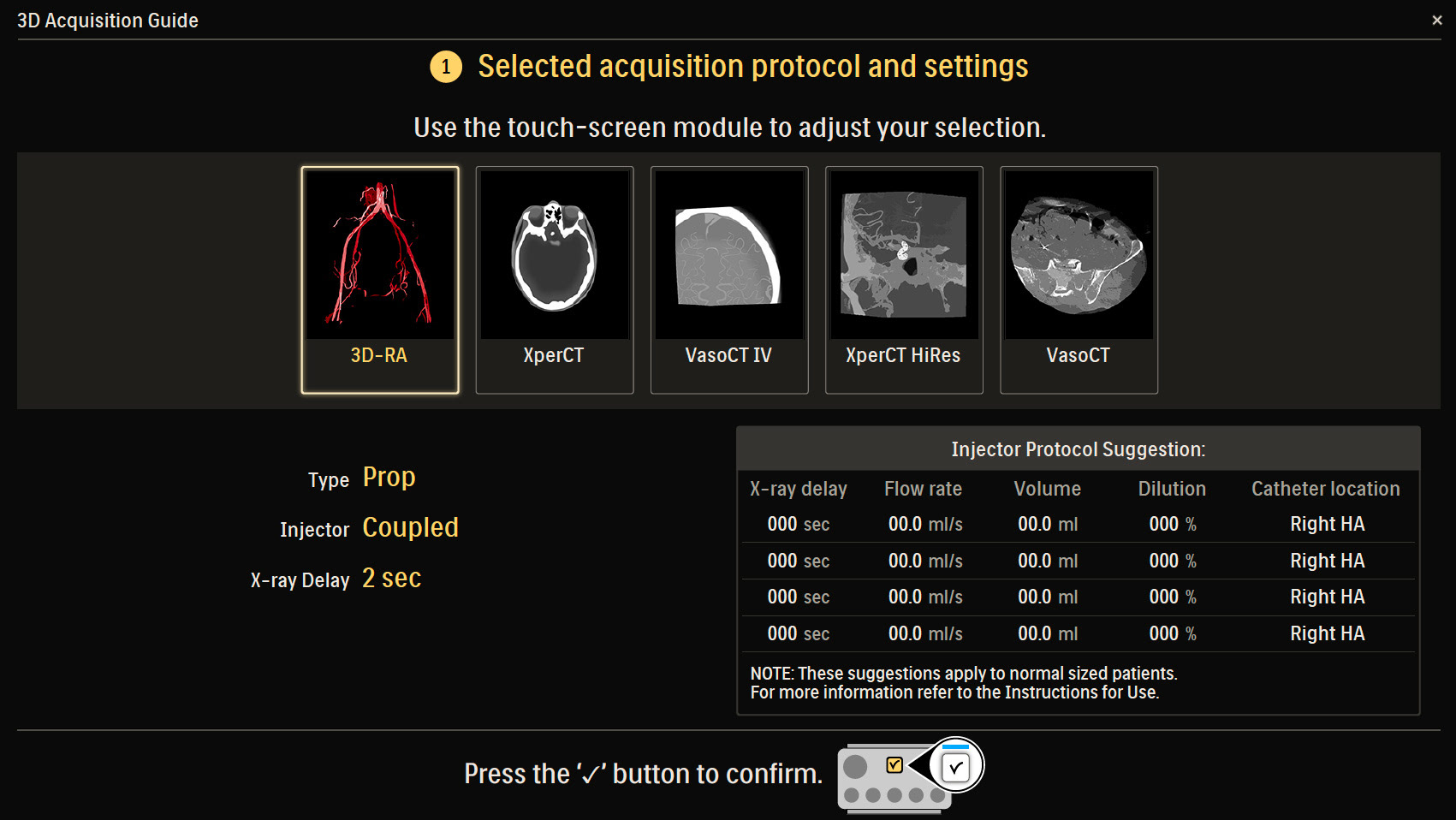Click the Injector Protocol Suggestion header
The image size is (1456, 820).
click(1078, 449)
